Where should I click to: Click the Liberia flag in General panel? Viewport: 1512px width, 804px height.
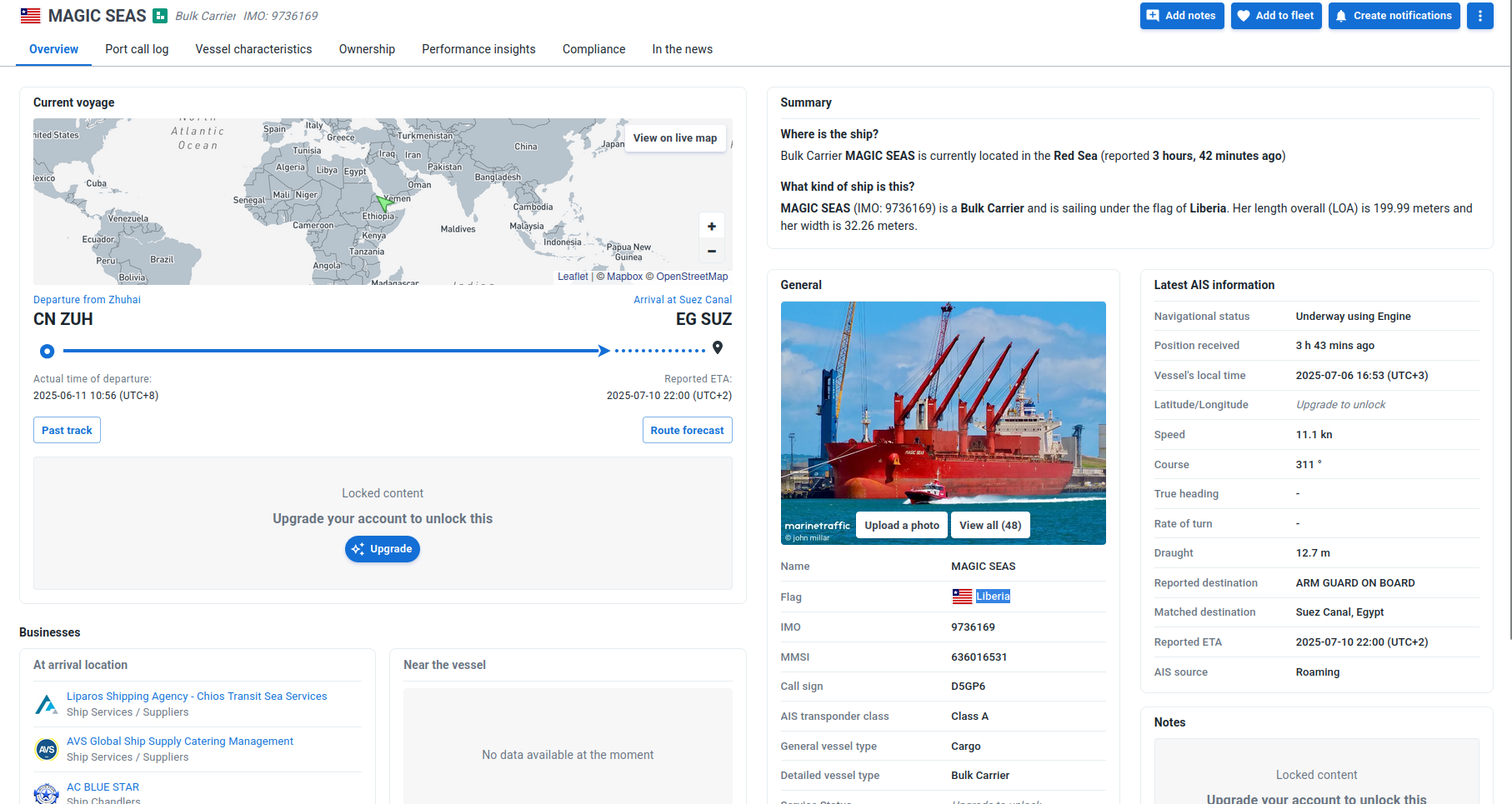click(x=962, y=597)
